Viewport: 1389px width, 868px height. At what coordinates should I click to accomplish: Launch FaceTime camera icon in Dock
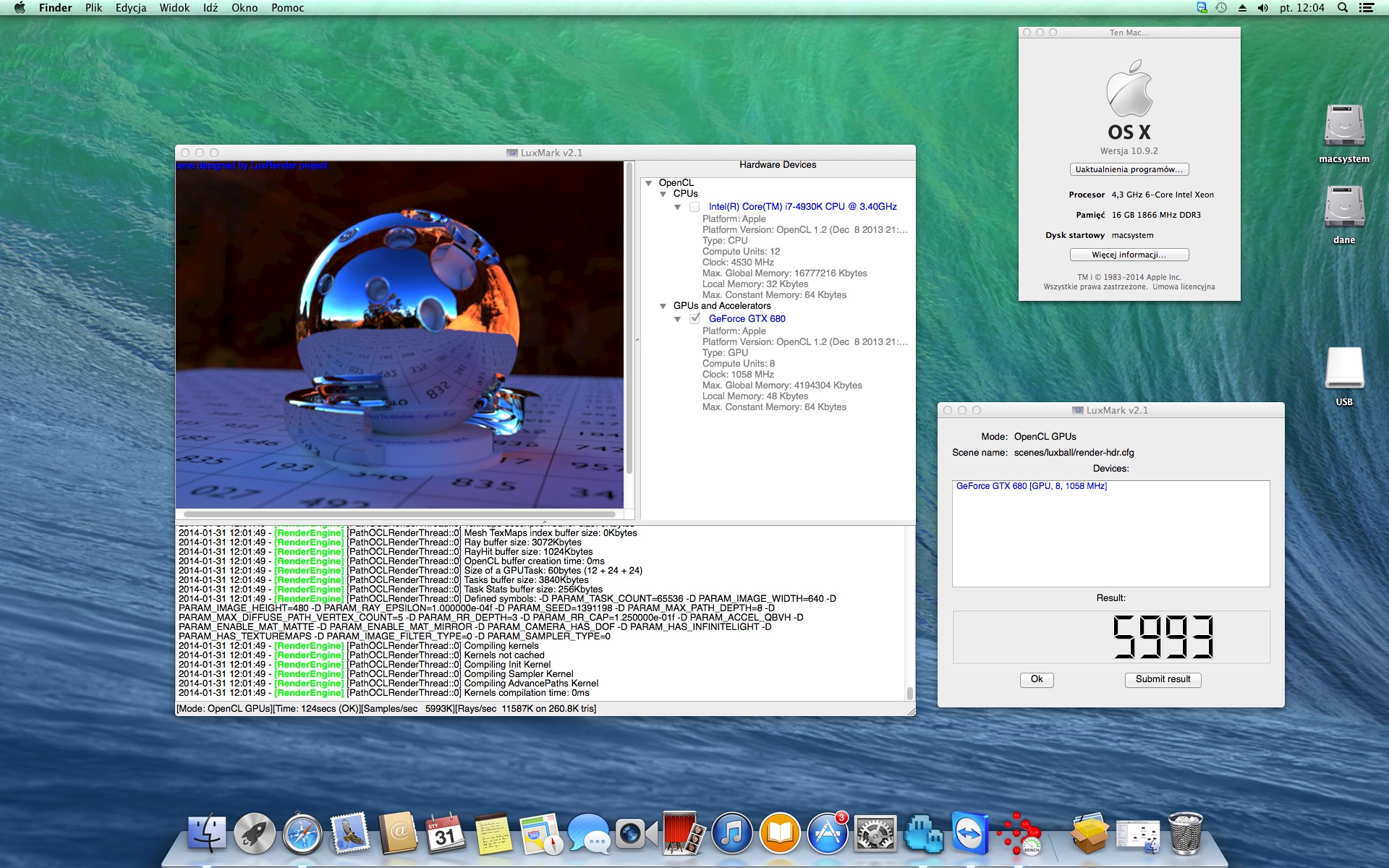click(637, 834)
